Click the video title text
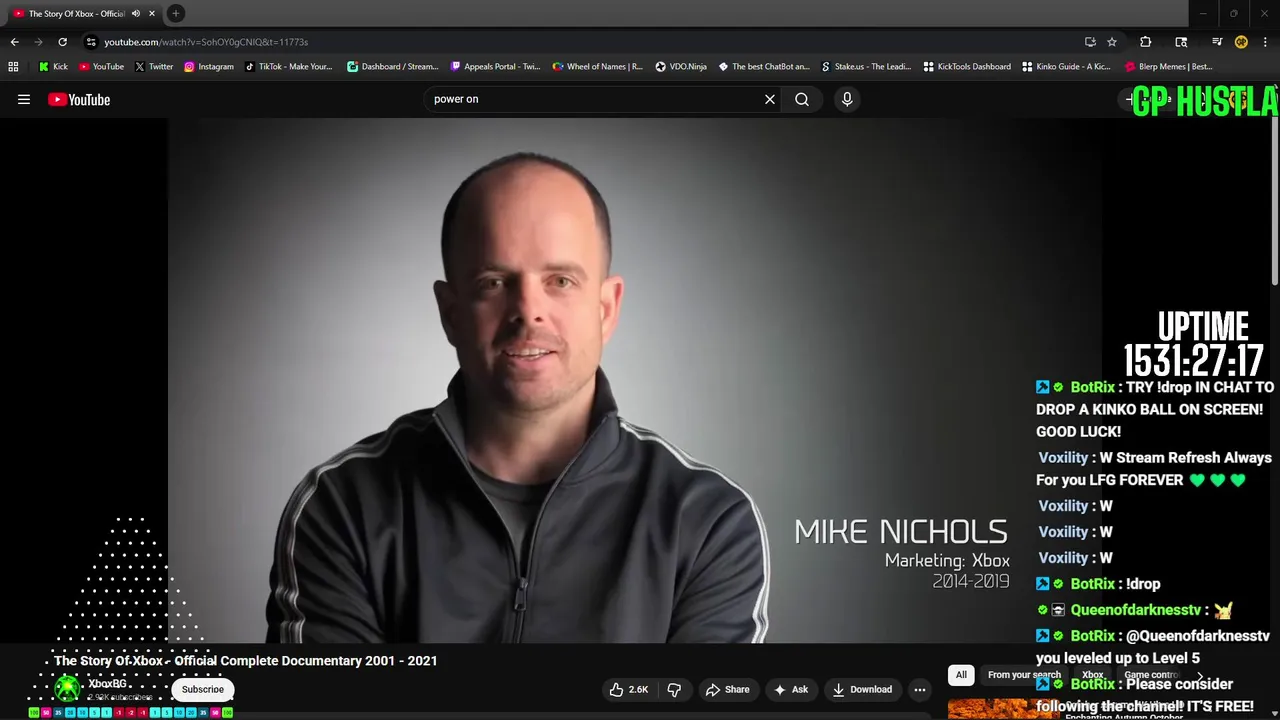The height and width of the screenshot is (720, 1280). pos(246,661)
